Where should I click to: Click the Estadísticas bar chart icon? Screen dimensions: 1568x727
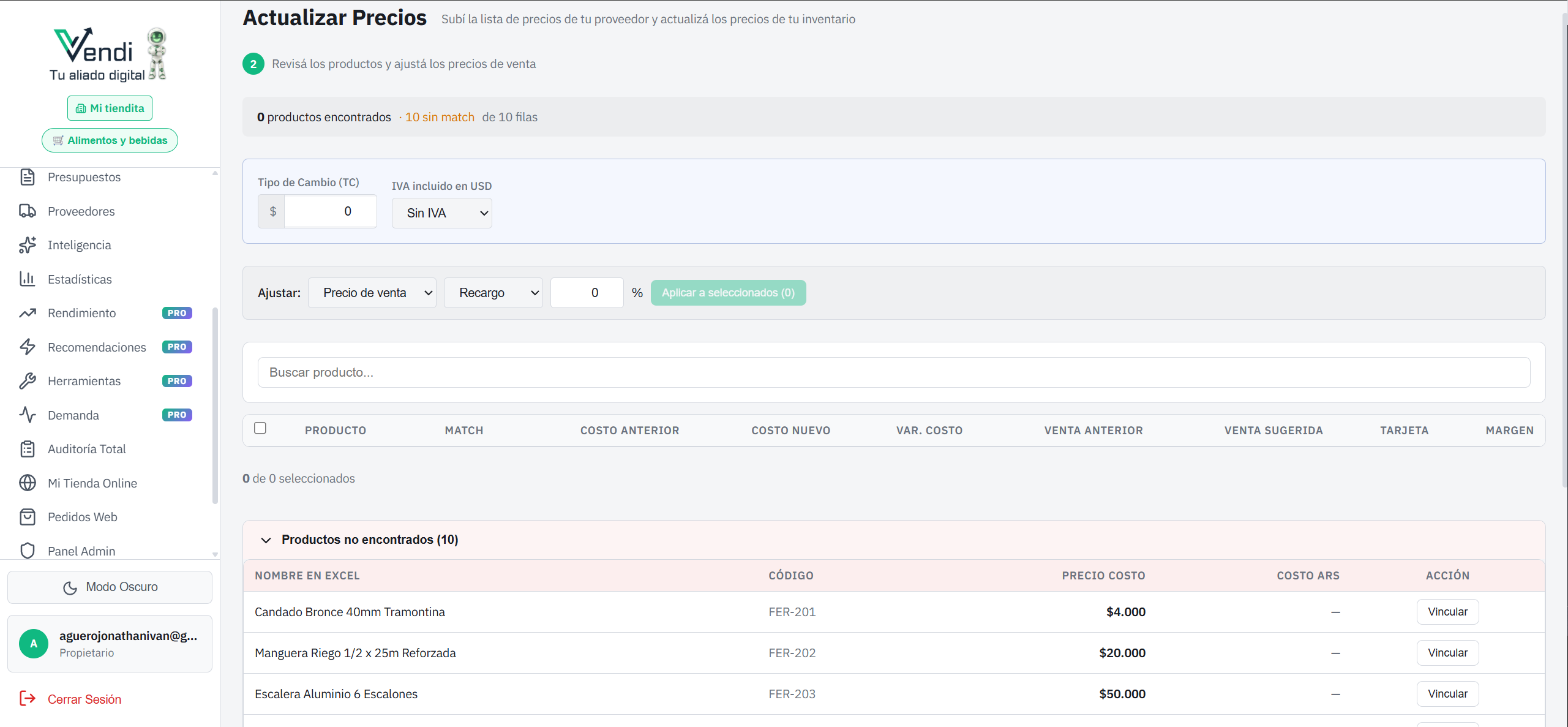[x=28, y=279]
